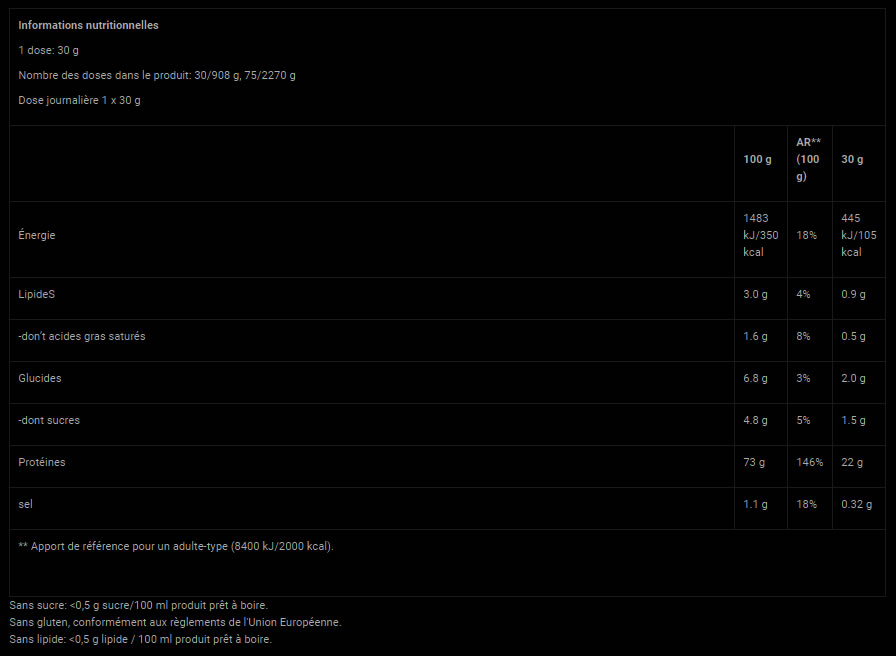The image size is (896, 656).
Task: Click the Informations nutritionnelles heading
Action: click(x=88, y=25)
